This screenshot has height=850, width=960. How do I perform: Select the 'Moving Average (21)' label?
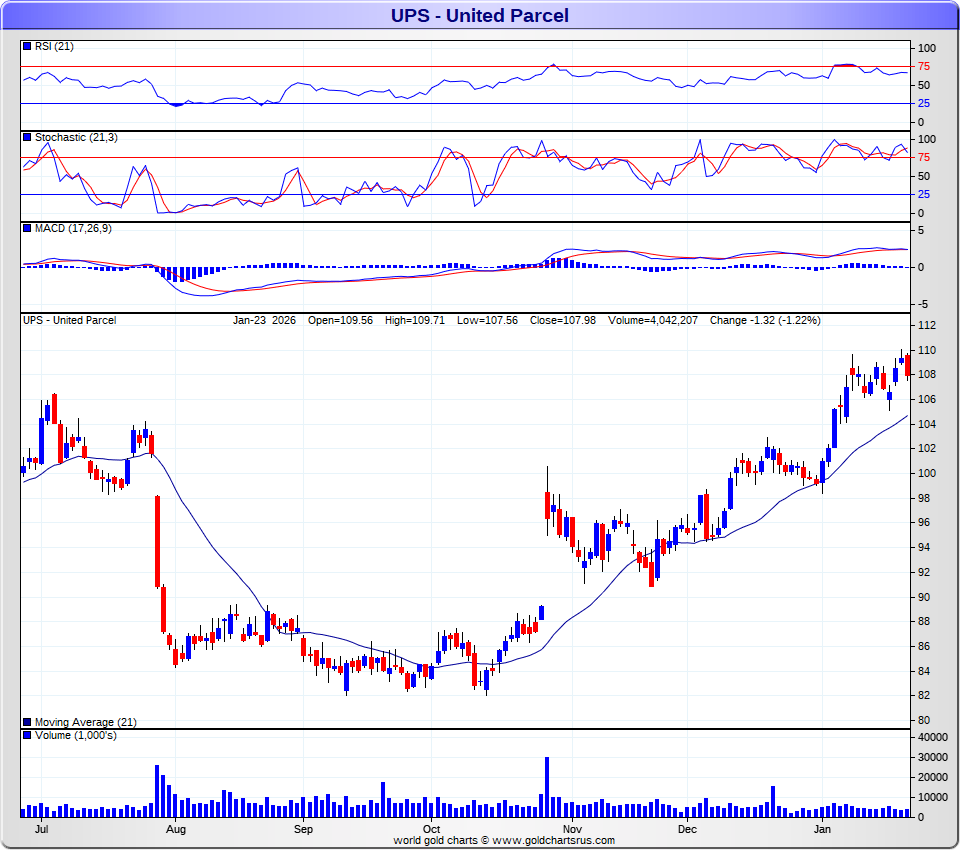point(86,722)
